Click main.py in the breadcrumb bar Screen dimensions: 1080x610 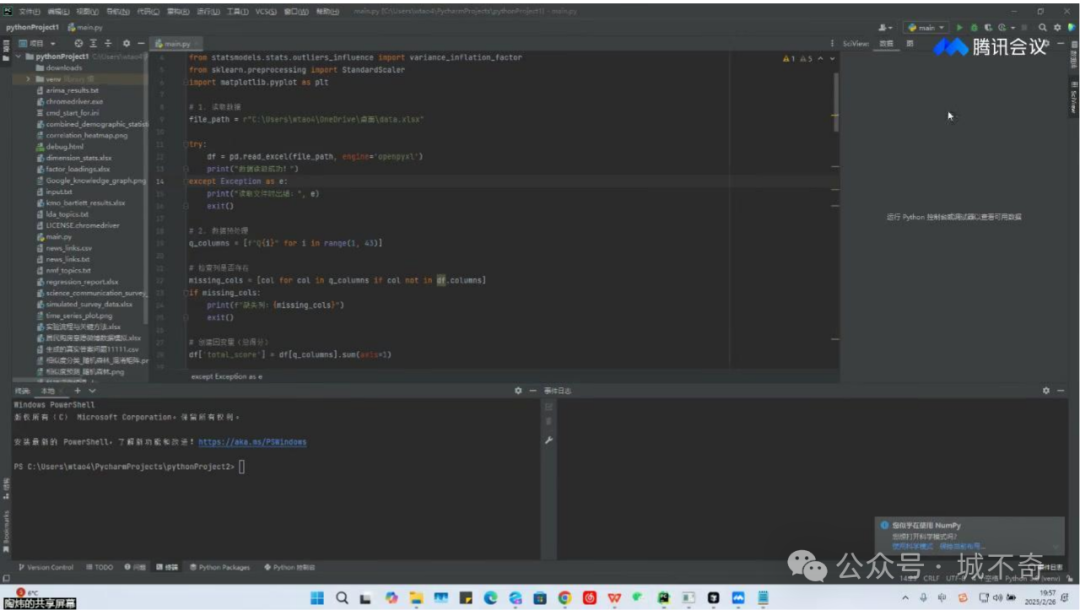85,28
